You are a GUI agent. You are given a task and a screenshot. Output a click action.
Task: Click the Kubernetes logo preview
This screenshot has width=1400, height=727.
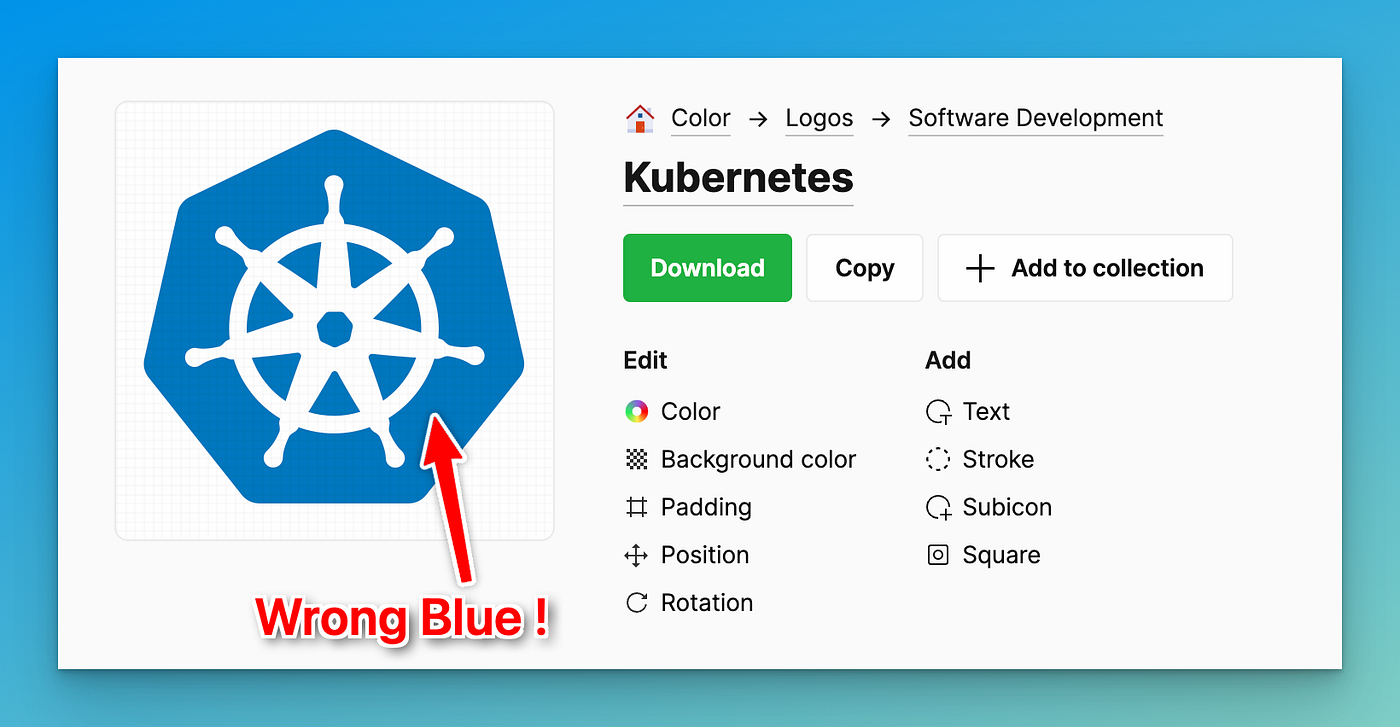click(334, 320)
